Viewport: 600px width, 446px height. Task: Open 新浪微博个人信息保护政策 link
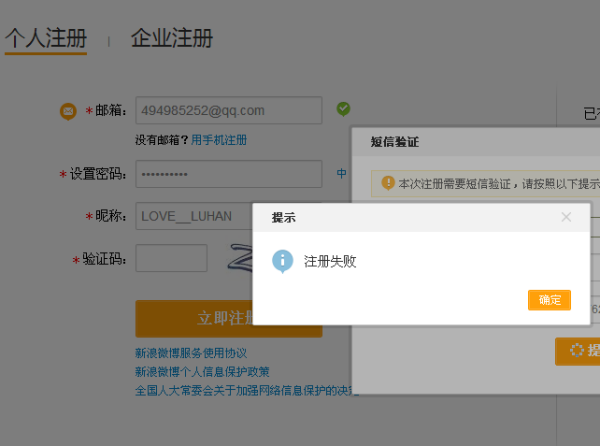[202, 371]
